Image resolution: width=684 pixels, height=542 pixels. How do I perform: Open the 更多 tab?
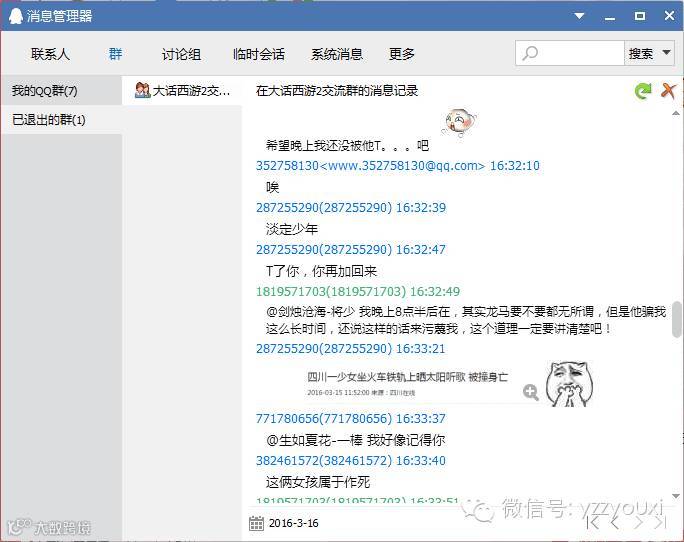(x=402, y=54)
